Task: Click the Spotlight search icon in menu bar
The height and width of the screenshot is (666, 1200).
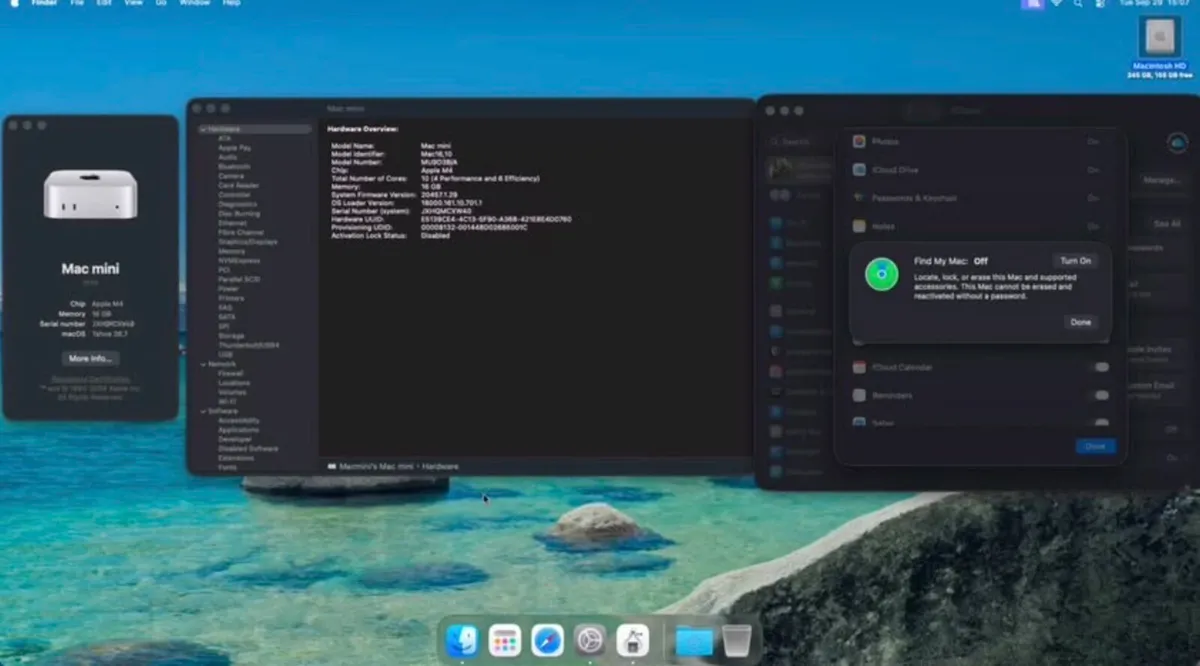Action: coord(1077,4)
